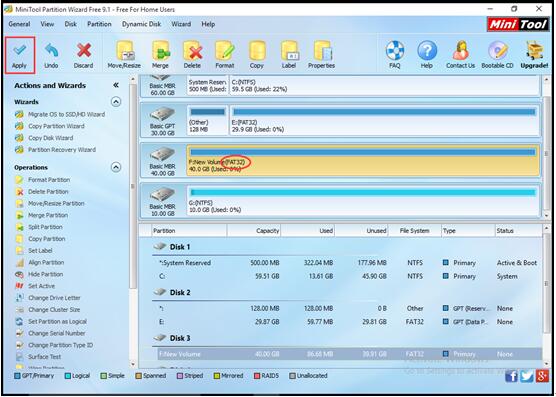556x397 pixels.
Task: Click the disk map vertical scrollbar down arrow
Action: click(x=546, y=215)
